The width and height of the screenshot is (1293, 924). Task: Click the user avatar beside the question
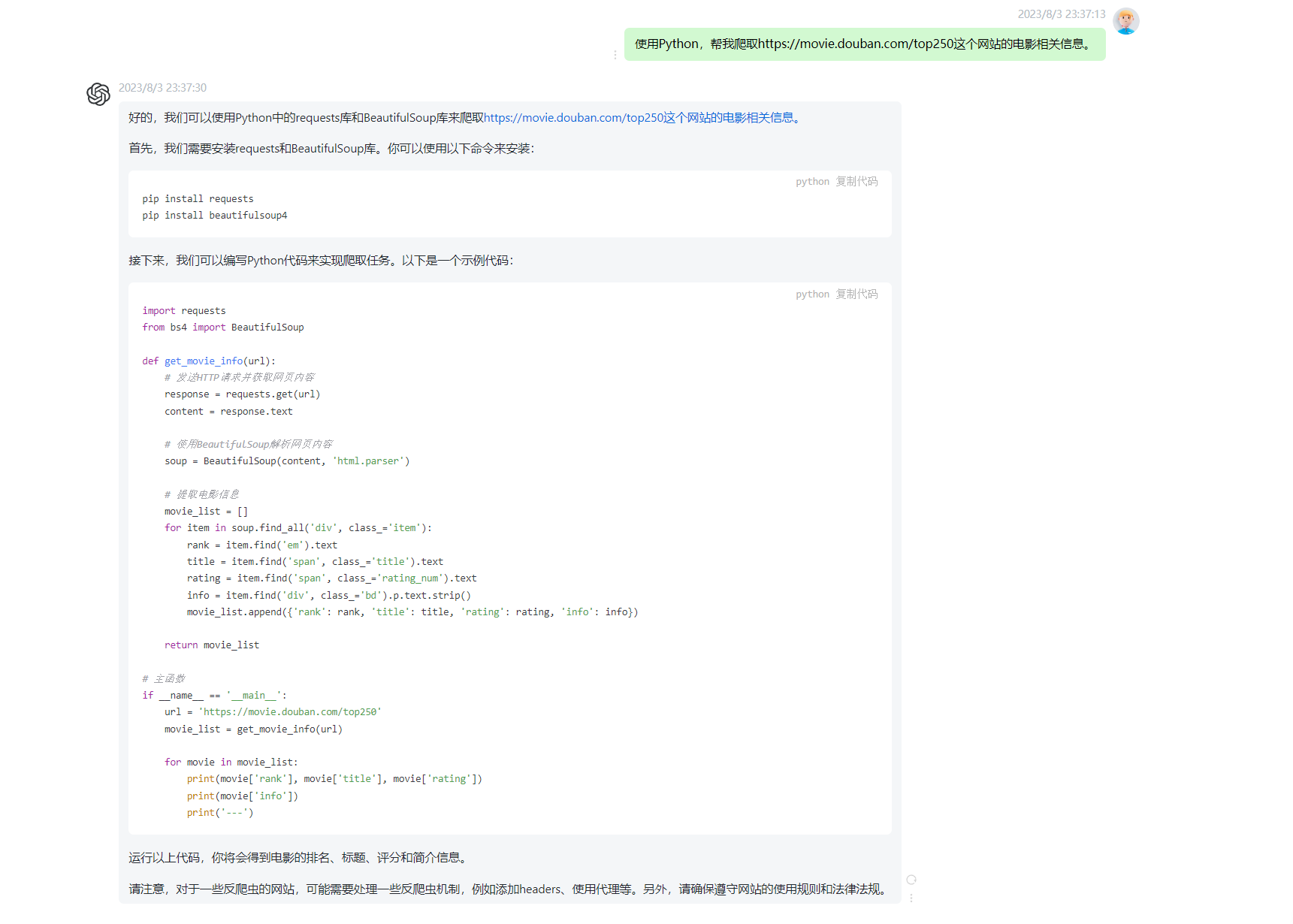tap(1125, 21)
